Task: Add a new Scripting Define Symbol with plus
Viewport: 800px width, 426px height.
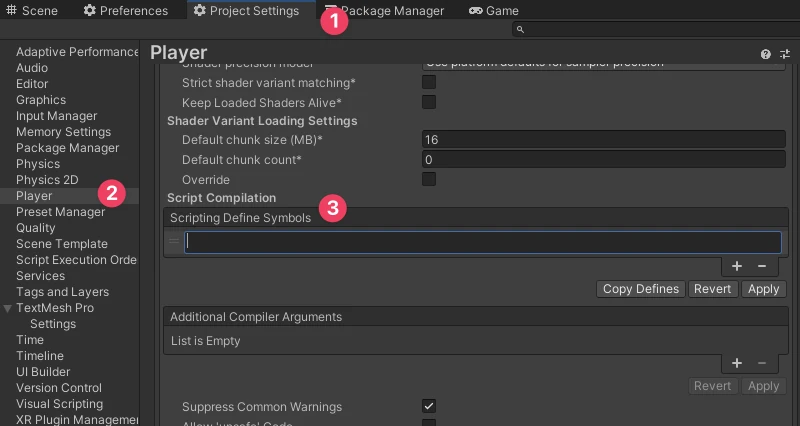Action: [737, 266]
